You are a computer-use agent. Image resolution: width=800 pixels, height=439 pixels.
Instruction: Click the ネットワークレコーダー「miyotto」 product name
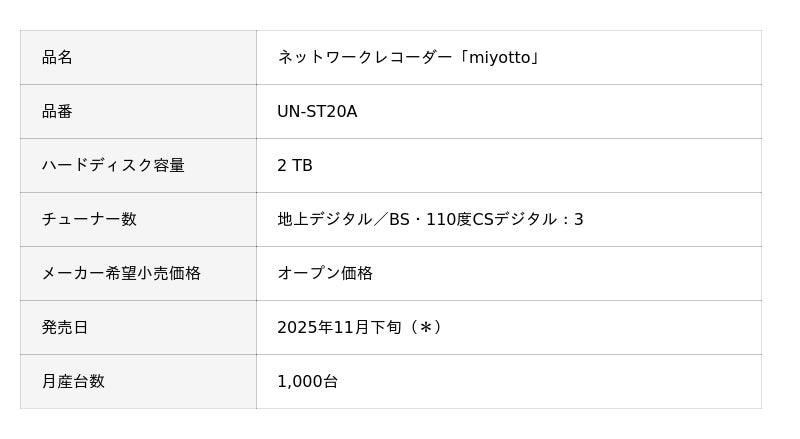(x=409, y=58)
